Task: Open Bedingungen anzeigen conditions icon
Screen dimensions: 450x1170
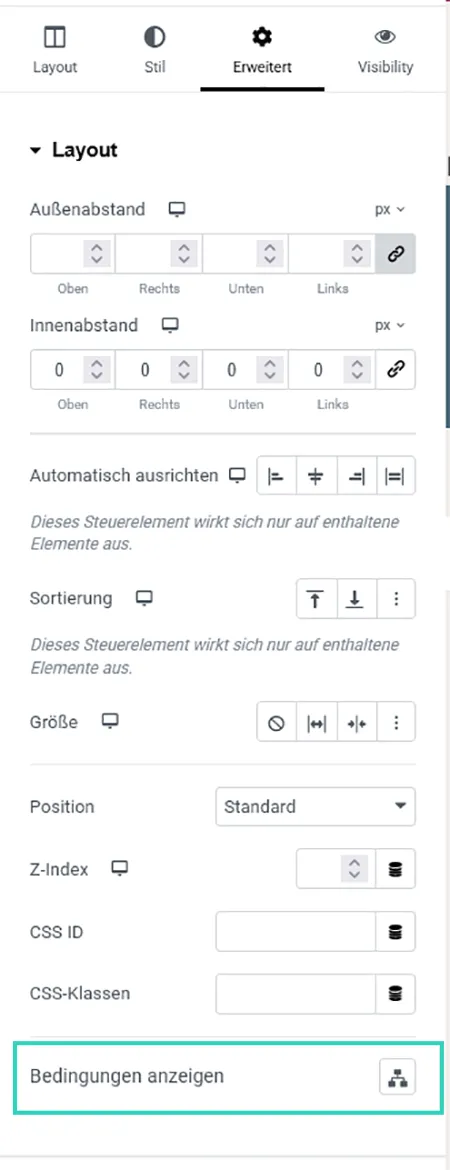Action: [396, 1077]
